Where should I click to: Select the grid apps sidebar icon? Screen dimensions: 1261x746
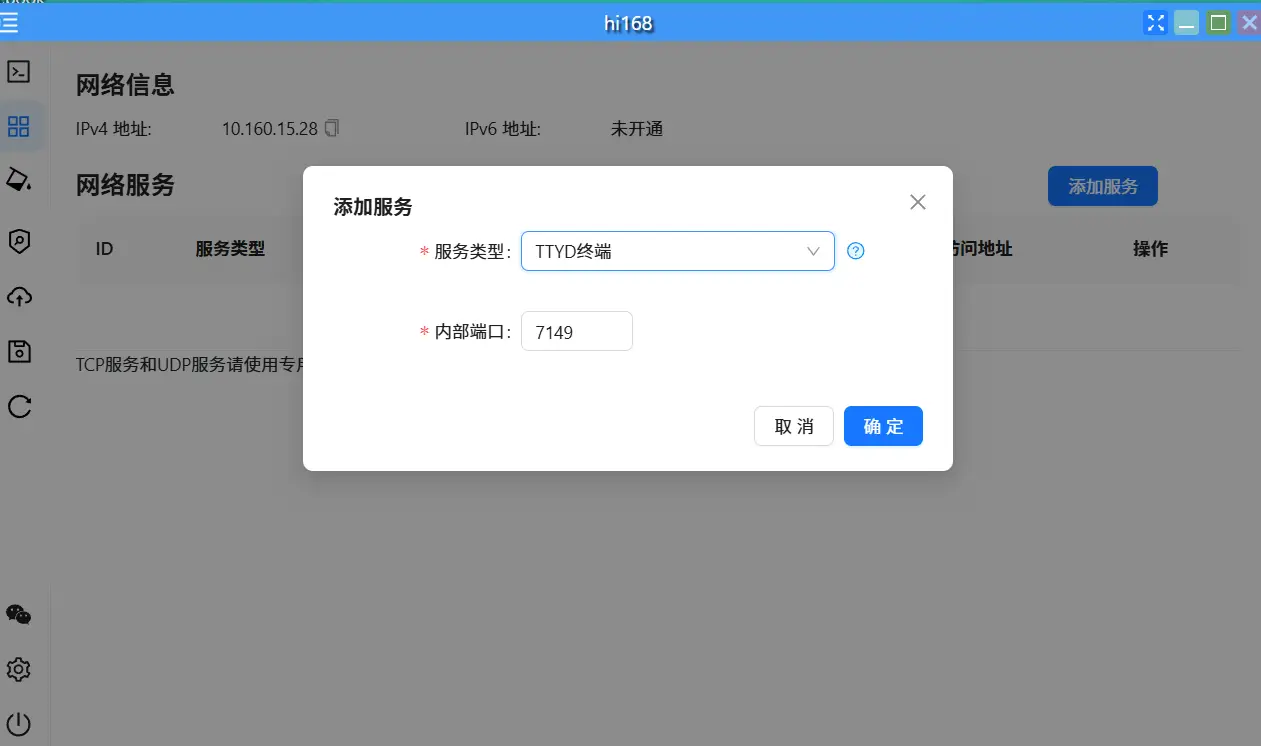tap(19, 126)
